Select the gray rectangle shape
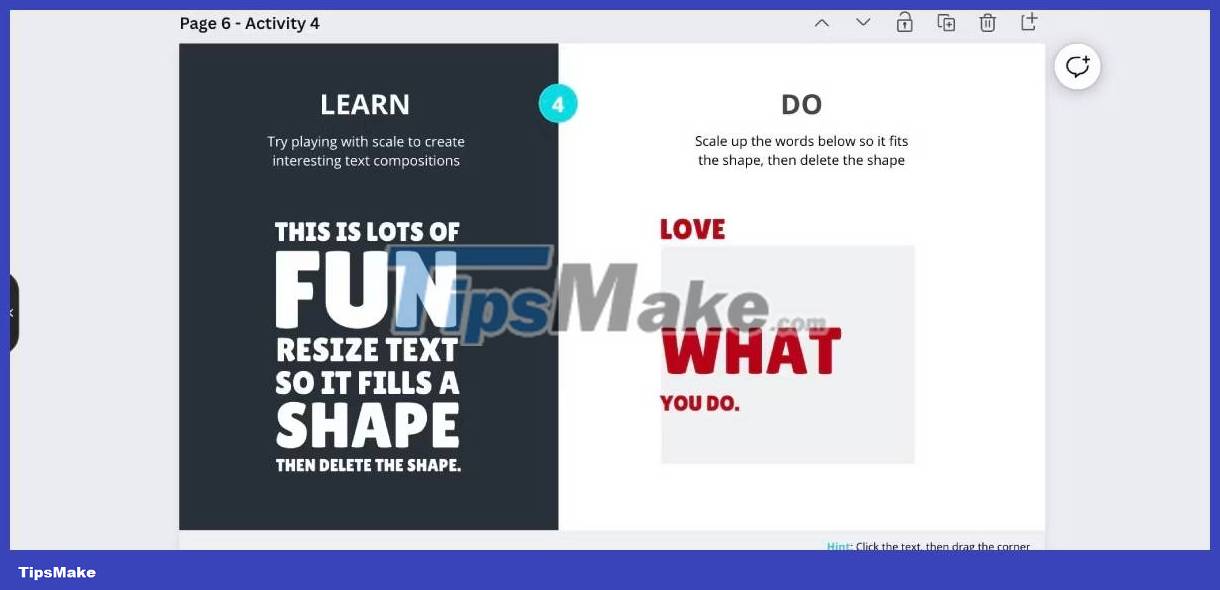Screen dimensions: 1220x590 [860, 440]
